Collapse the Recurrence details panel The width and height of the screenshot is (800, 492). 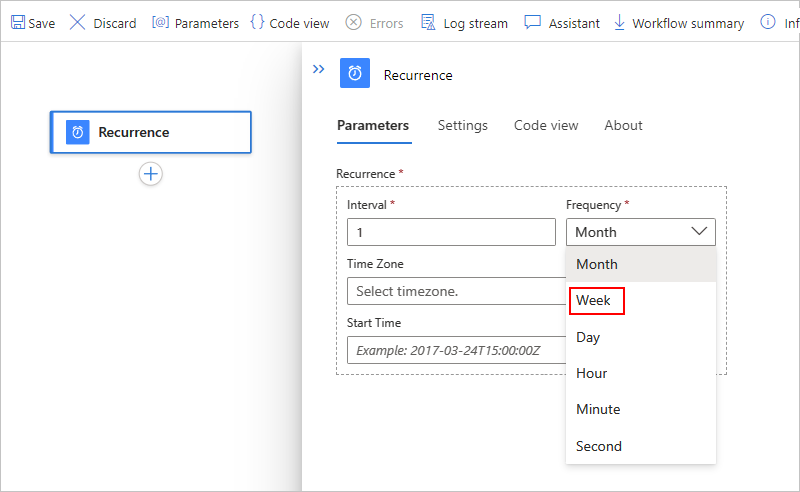pos(318,70)
